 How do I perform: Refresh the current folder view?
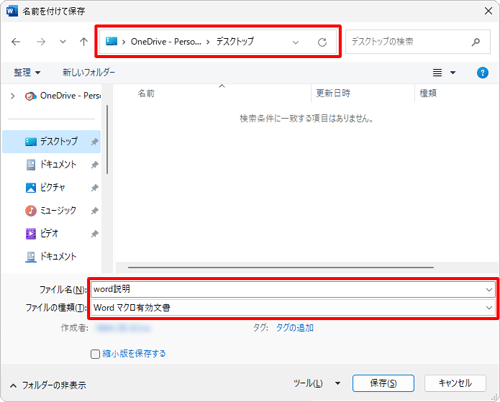[x=322, y=42]
